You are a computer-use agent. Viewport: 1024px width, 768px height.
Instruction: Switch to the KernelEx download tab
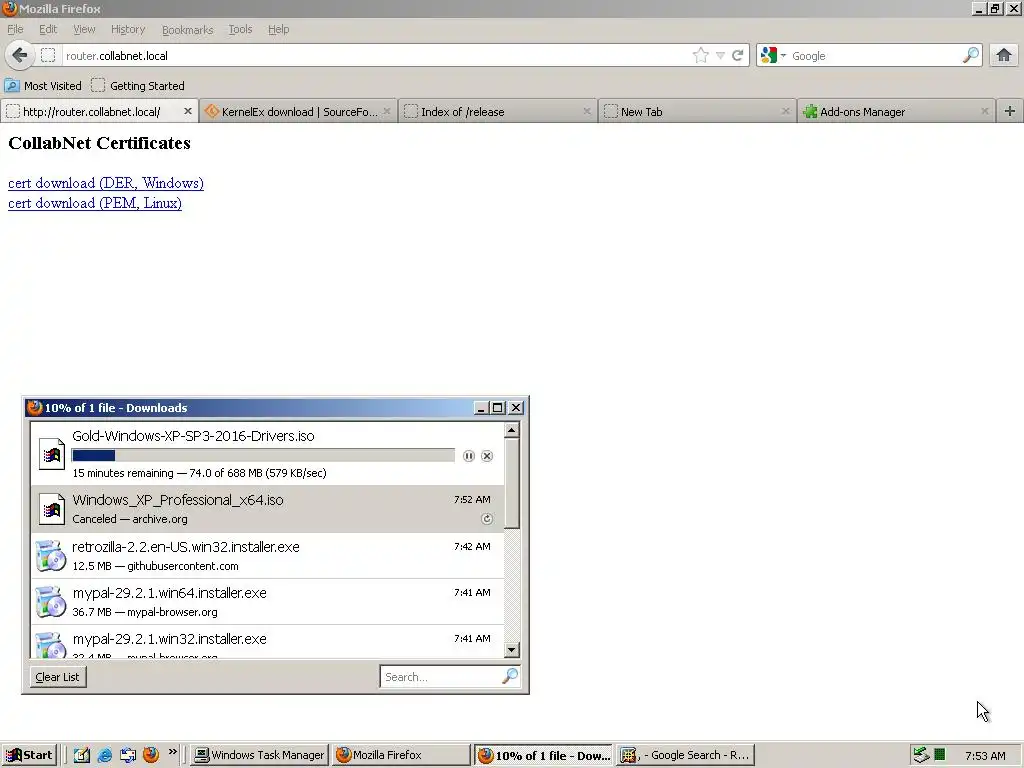[x=298, y=112]
